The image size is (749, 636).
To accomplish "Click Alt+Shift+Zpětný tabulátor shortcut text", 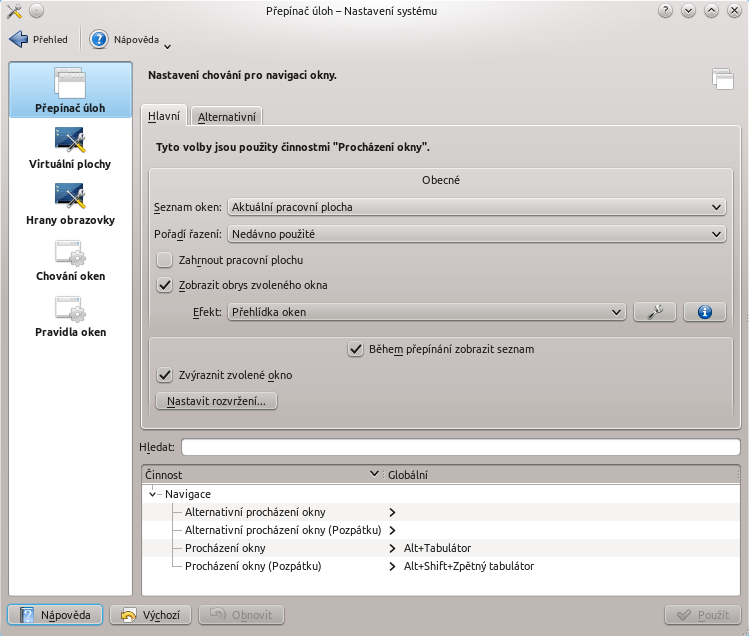I will point(469,566).
